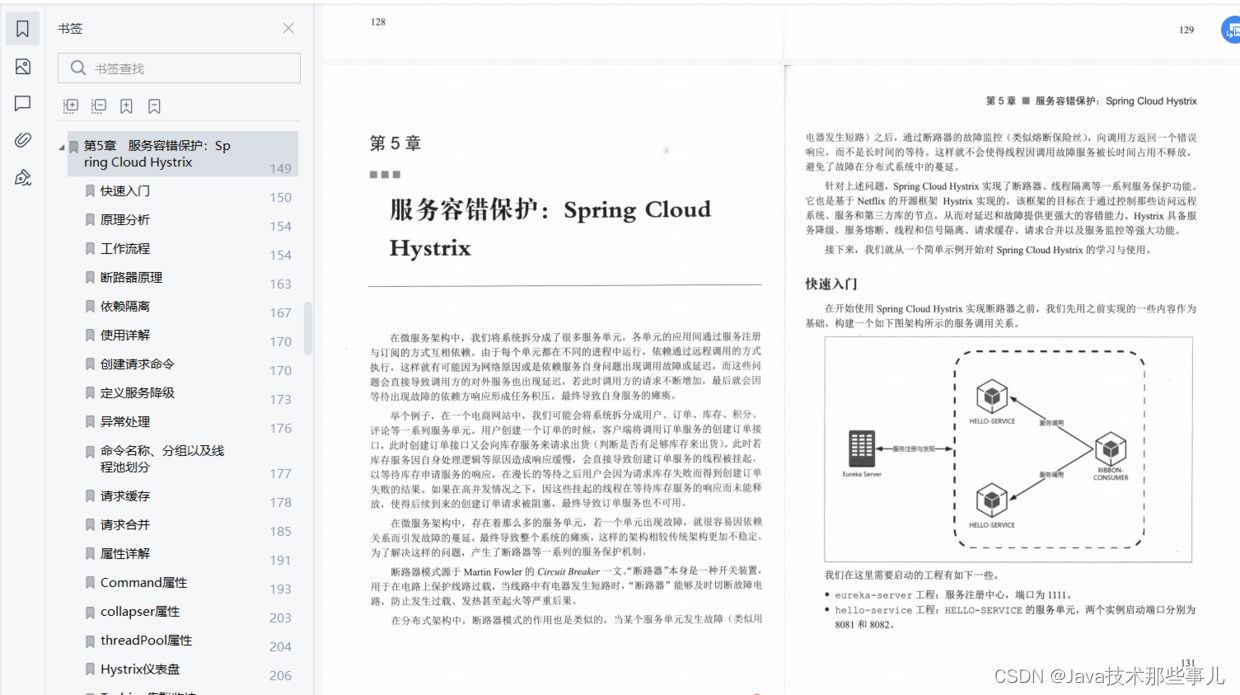Click the bookmark icon beside Command属性
This screenshot has width=1240, height=695.
(90, 582)
